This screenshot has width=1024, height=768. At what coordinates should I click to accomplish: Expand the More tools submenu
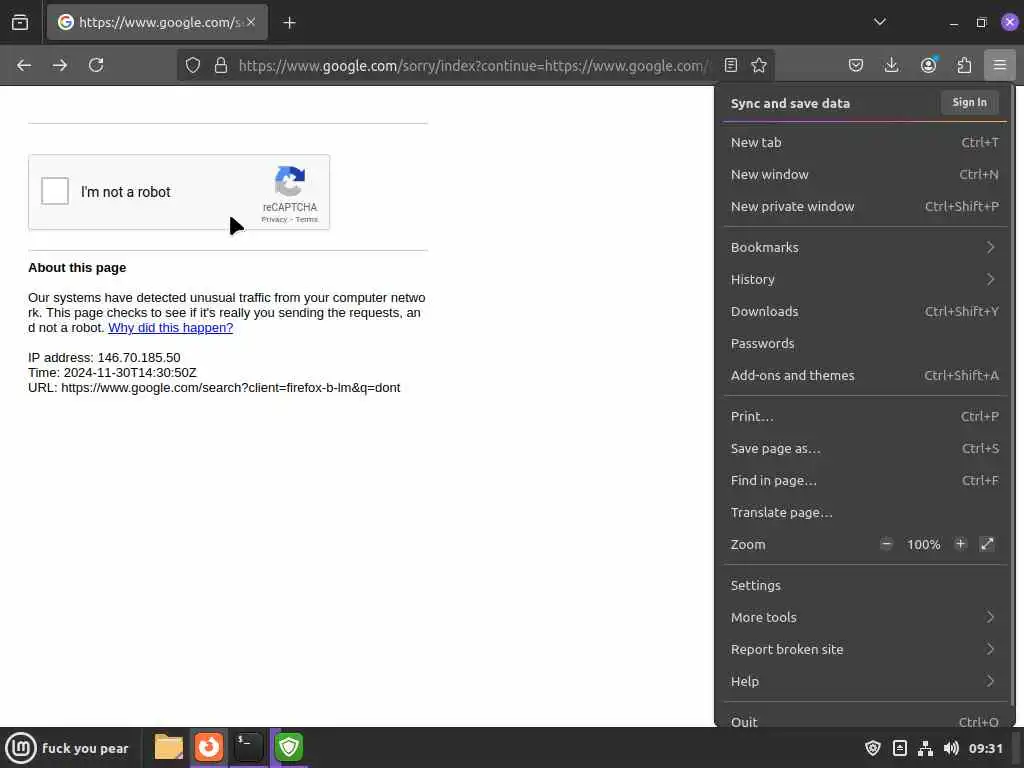(x=865, y=618)
